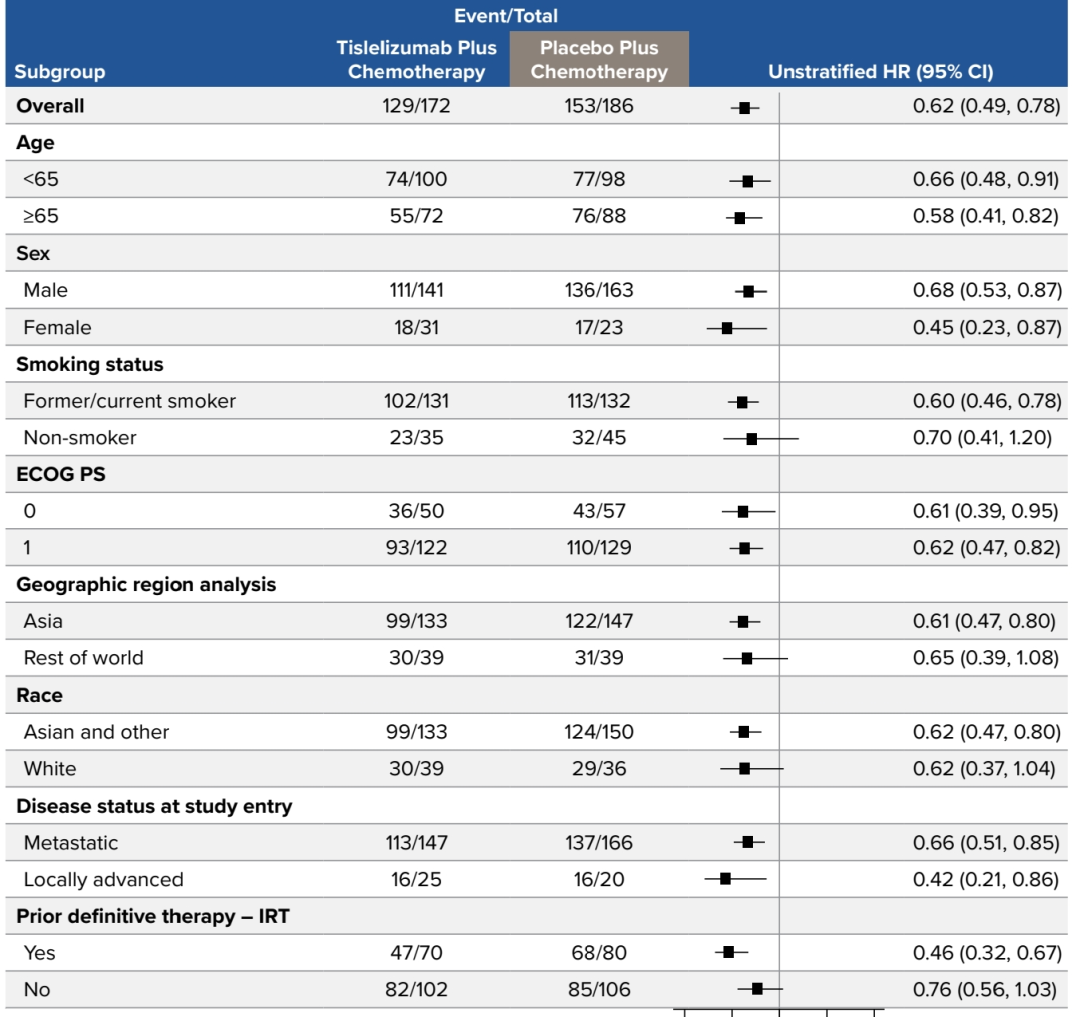Click the Tislelizumab Plus Chemotherapy column header

[x=416, y=60]
